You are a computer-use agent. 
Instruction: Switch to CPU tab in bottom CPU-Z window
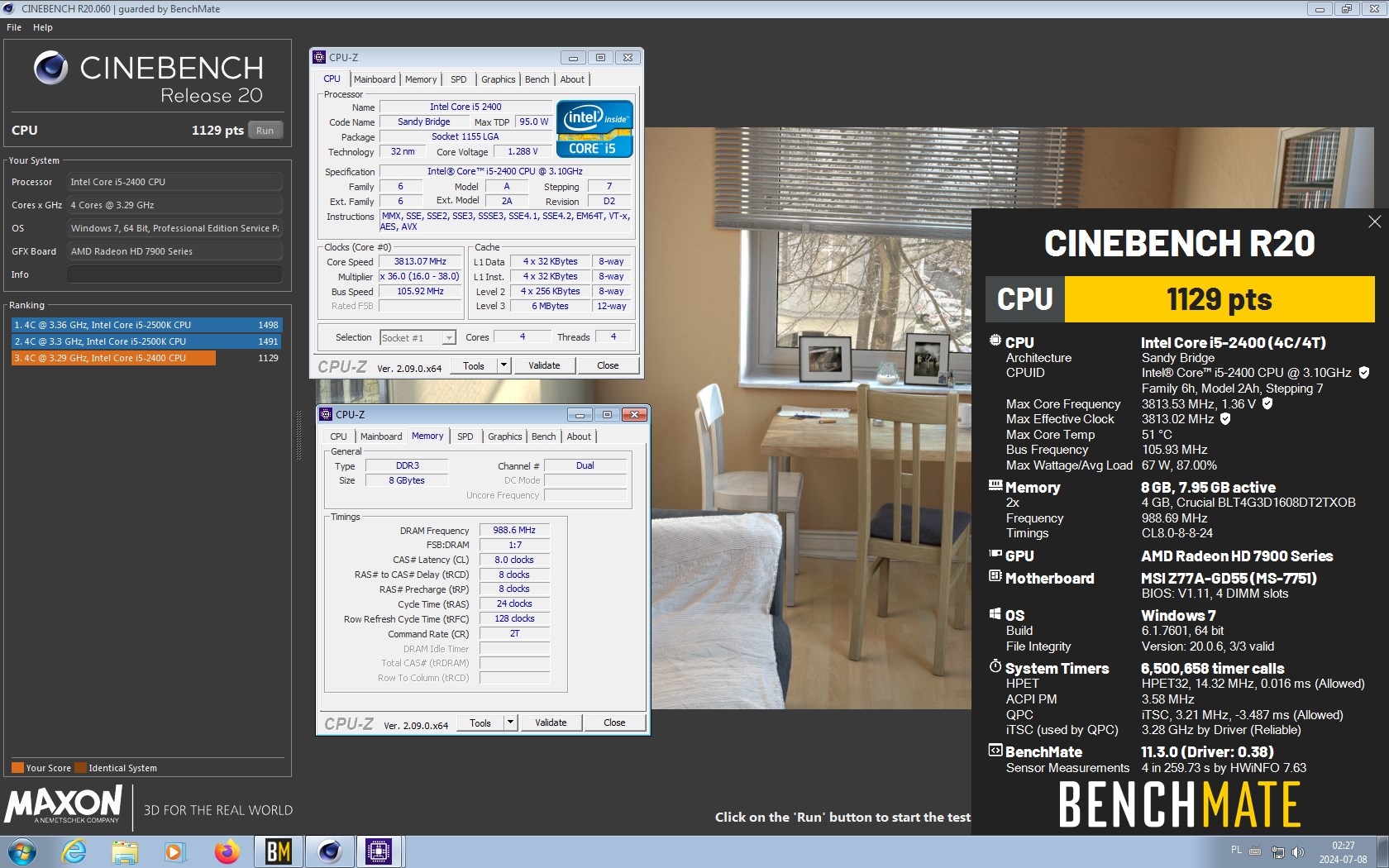339,436
